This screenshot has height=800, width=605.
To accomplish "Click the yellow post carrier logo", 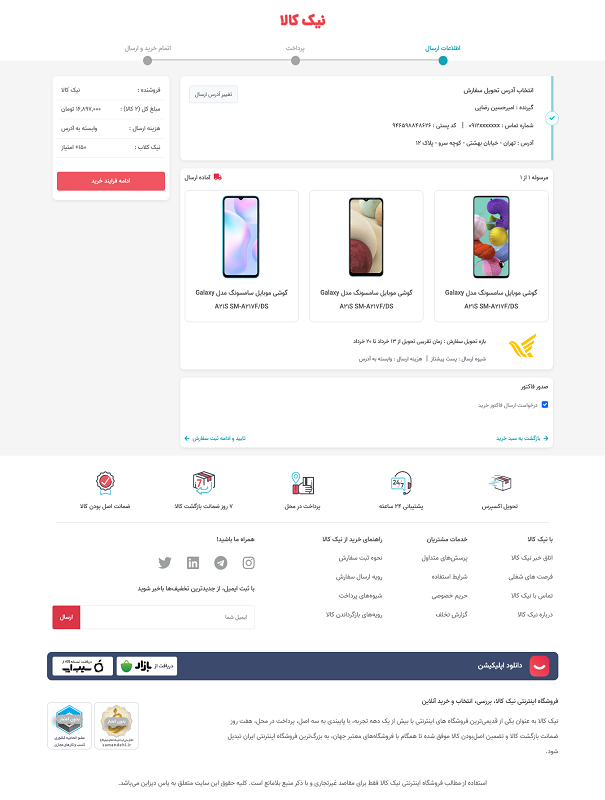I will coord(522,346).
